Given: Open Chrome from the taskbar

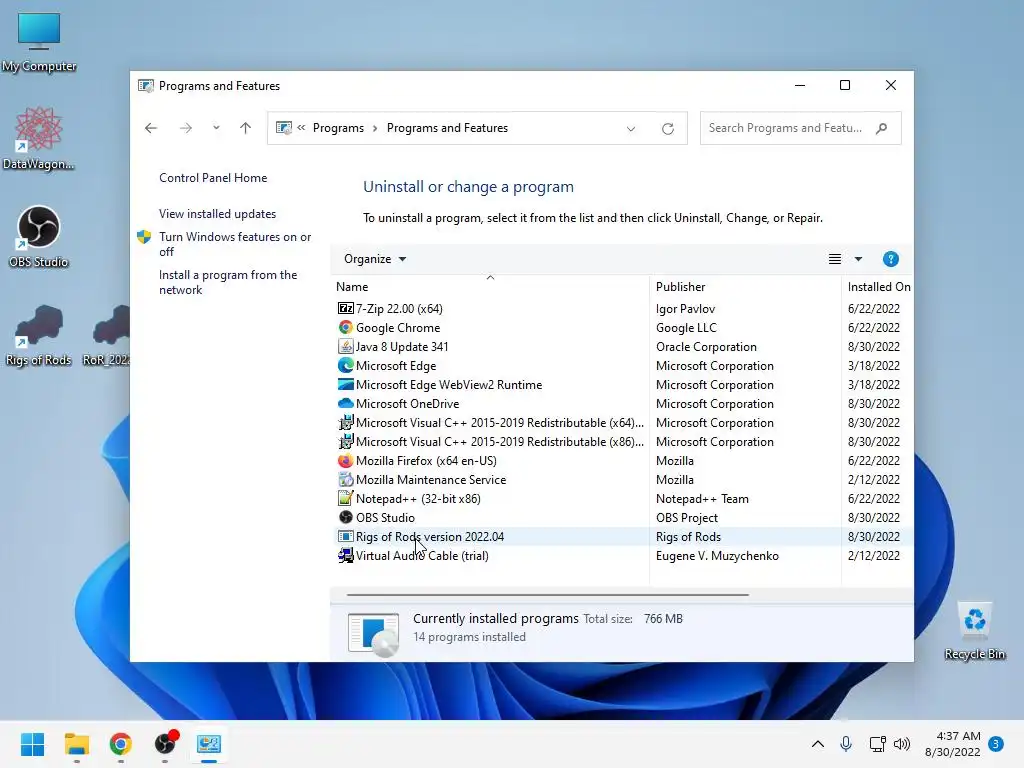Looking at the screenshot, I should (x=121, y=744).
